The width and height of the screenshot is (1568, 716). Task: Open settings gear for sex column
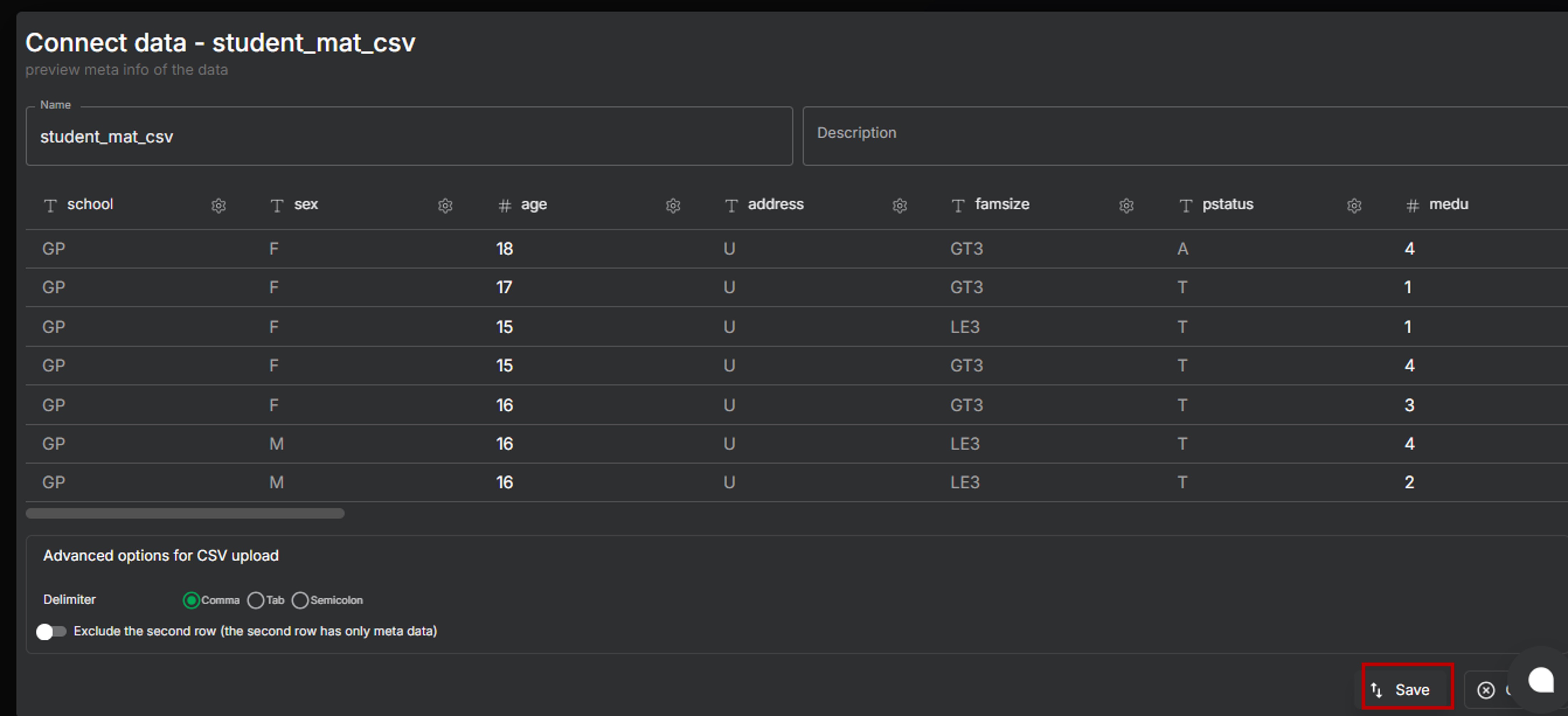click(x=445, y=206)
